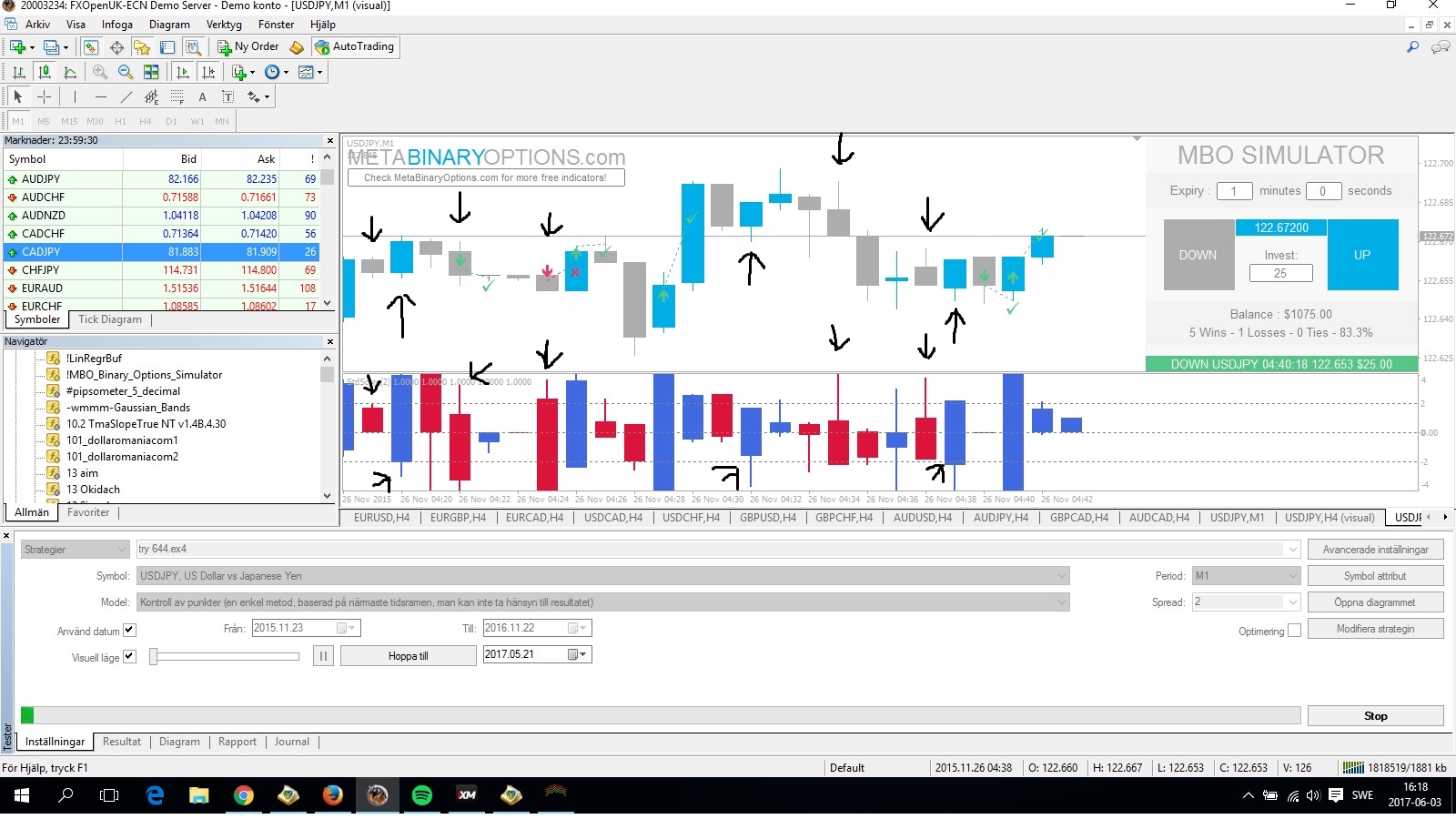
Task: Tile chart windows icon
Action: pos(151,72)
